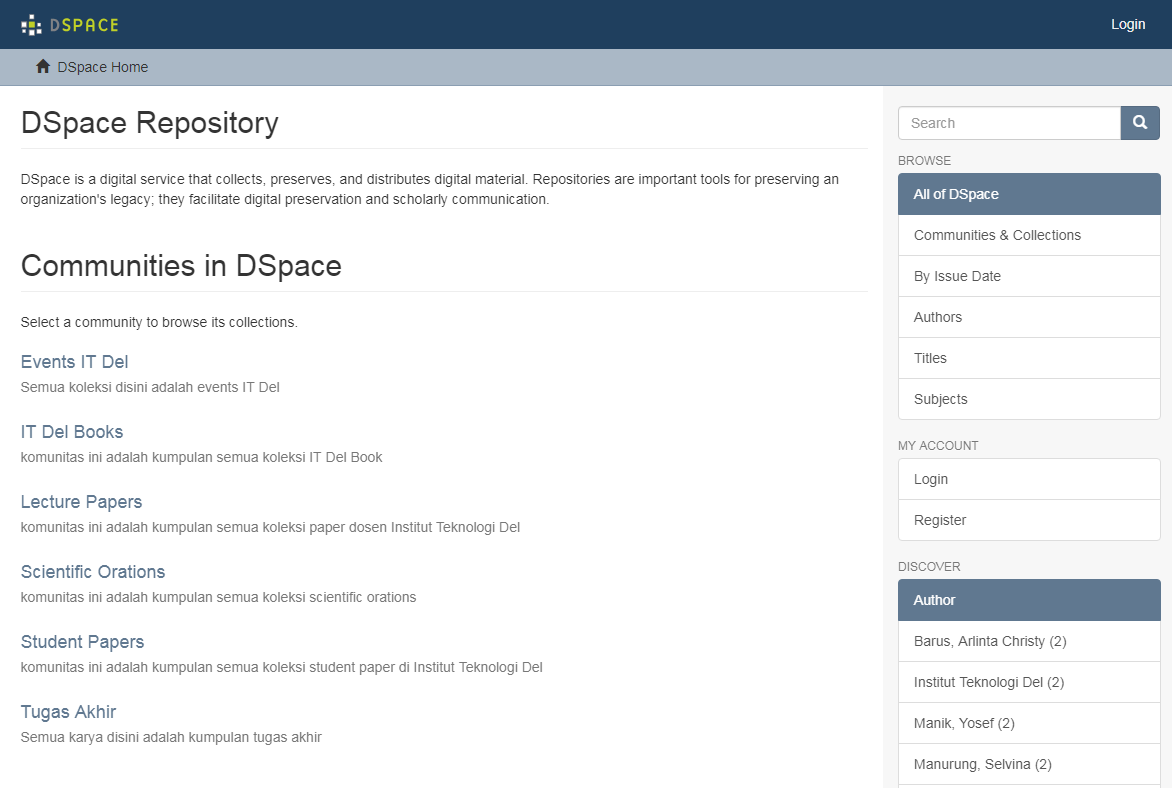Open Tugas Akhir community

pos(68,712)
